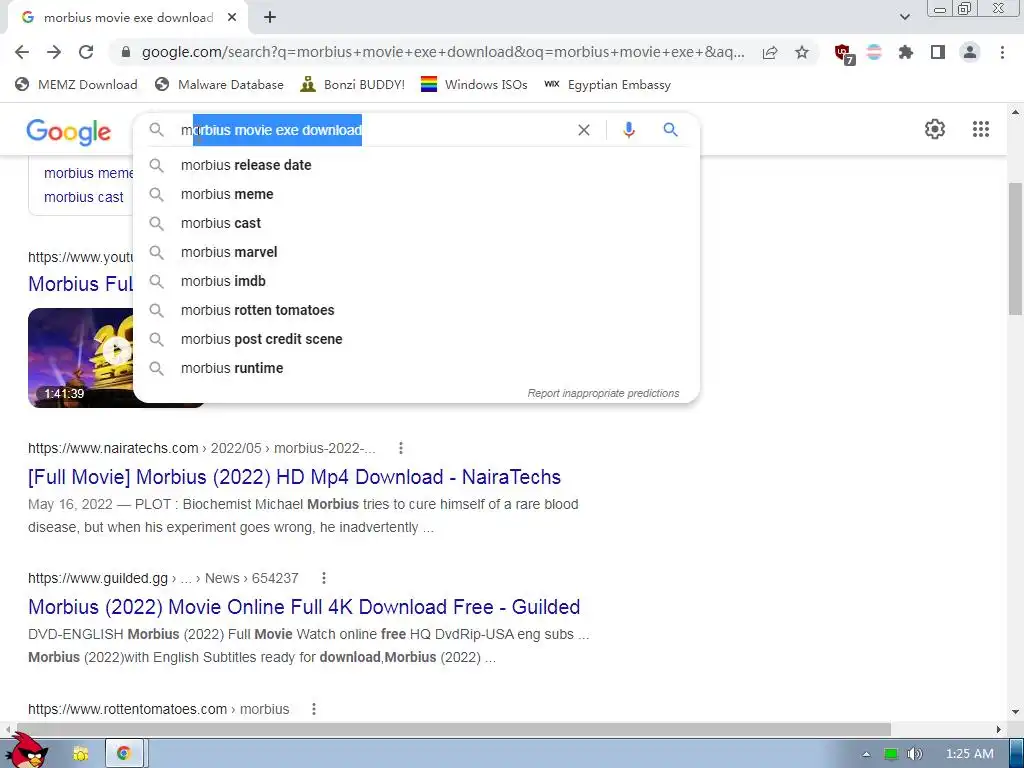This screenshot has width=1024, height=768.
Task: Open the pink and blue striped extension
Action: 874,52
